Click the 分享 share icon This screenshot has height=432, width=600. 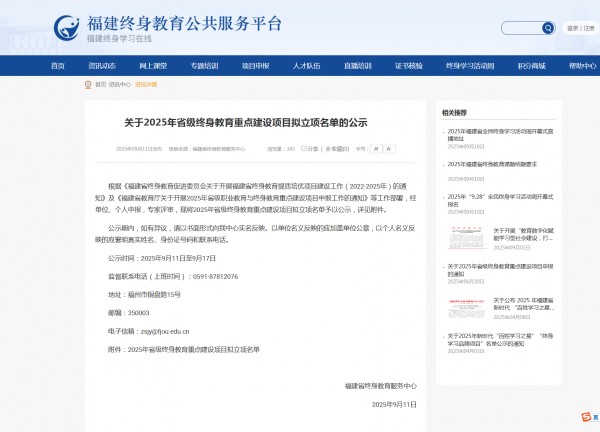(x=309, y=148)
